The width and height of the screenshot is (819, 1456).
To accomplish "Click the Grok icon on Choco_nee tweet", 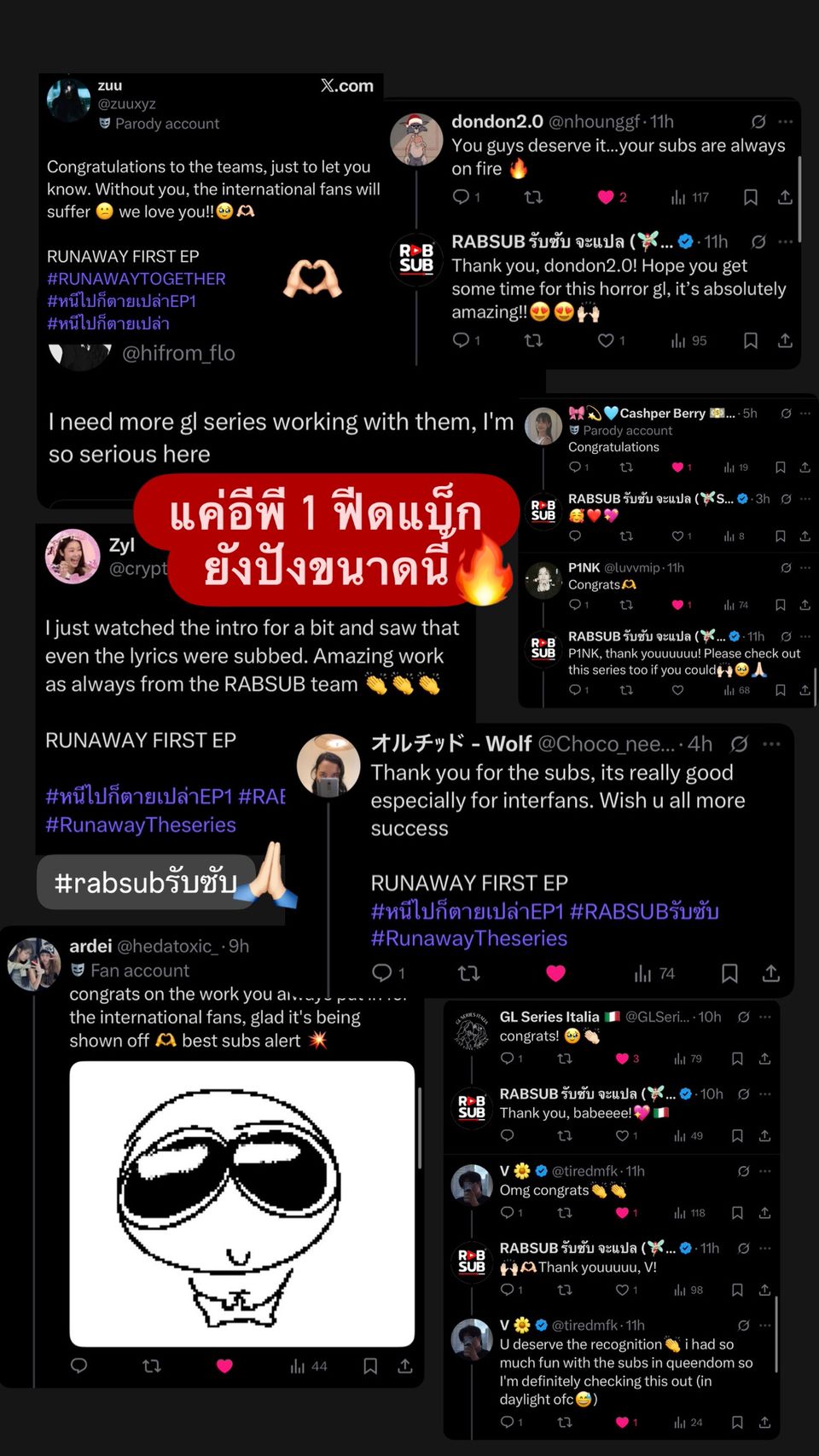I will pos(740,744).
